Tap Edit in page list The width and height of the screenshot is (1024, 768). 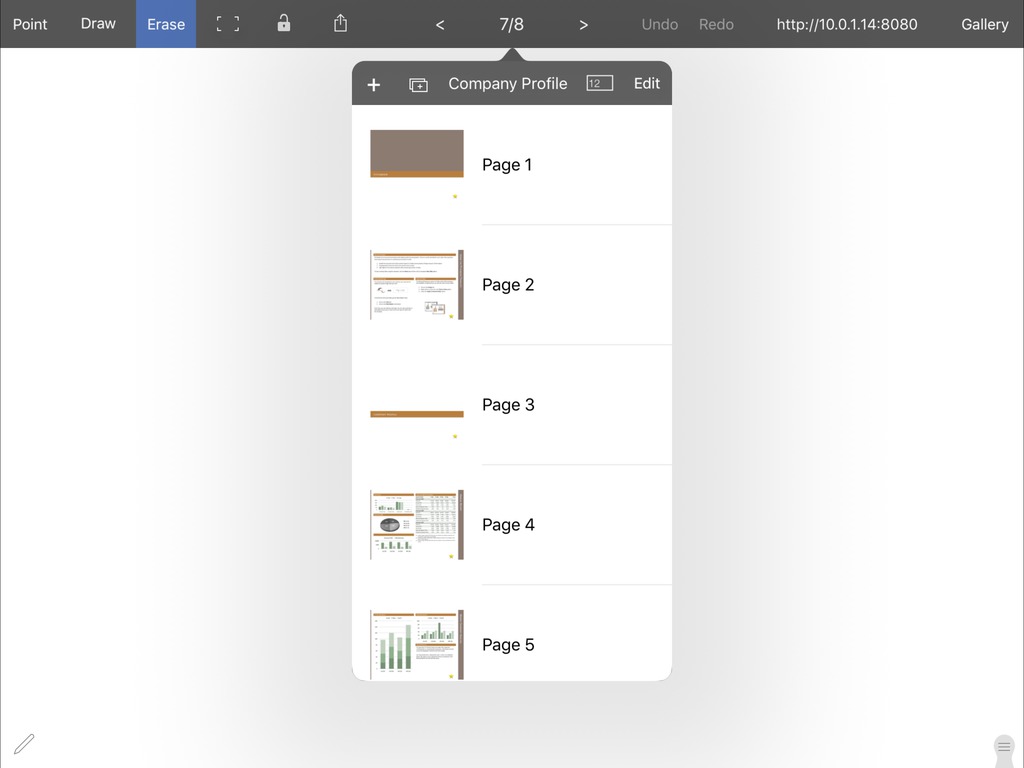(x=647, y=83)
